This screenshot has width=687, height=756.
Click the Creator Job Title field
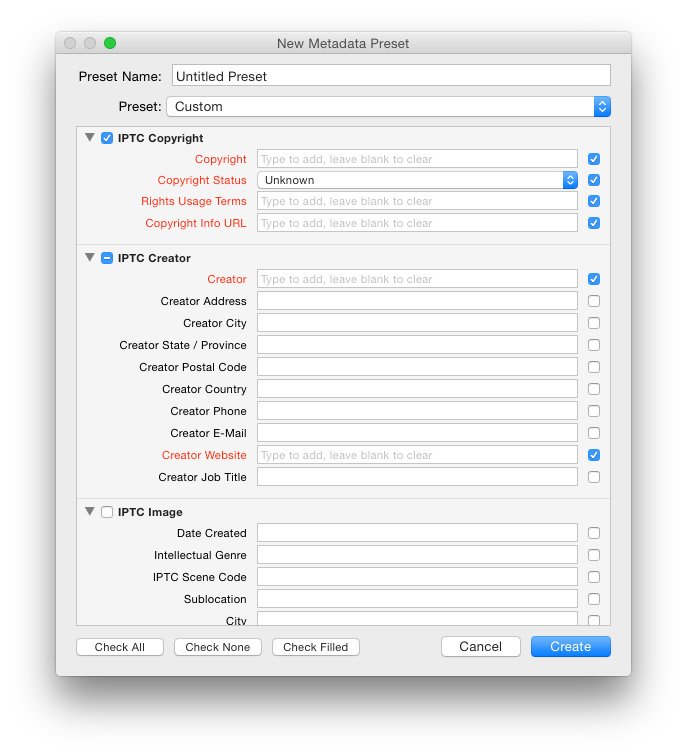pos(417,476)
